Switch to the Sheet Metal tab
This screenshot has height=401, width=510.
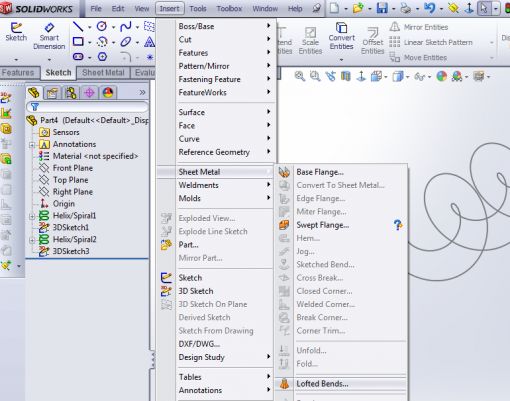pyautogui.click(x=103, y=73)
